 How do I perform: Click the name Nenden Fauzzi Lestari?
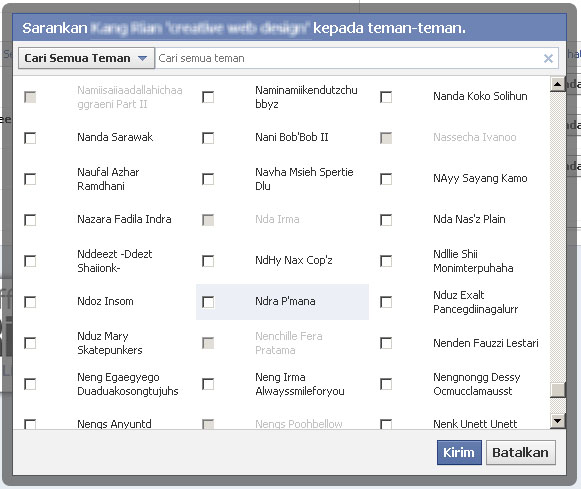[486, 343]
